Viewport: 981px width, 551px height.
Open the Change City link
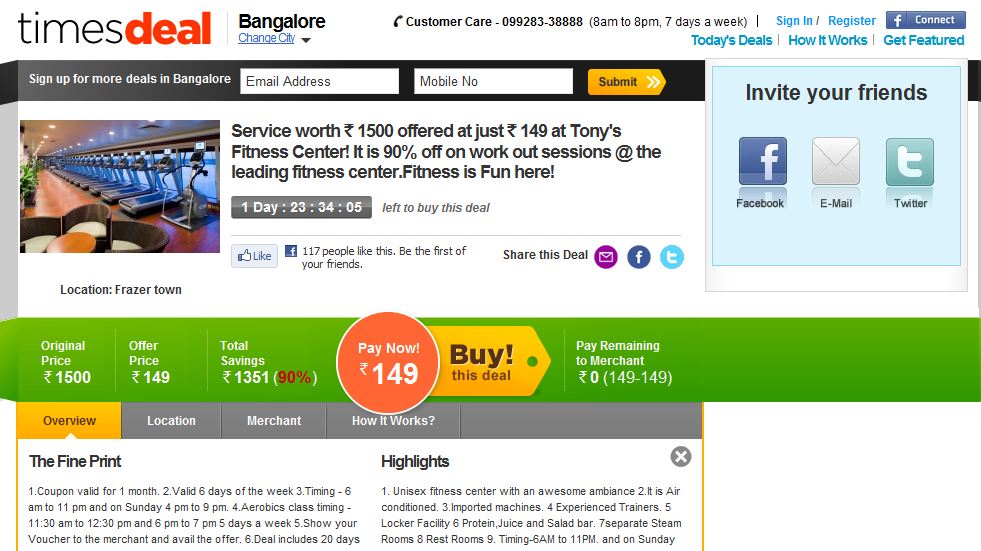(x=267, y=38)
